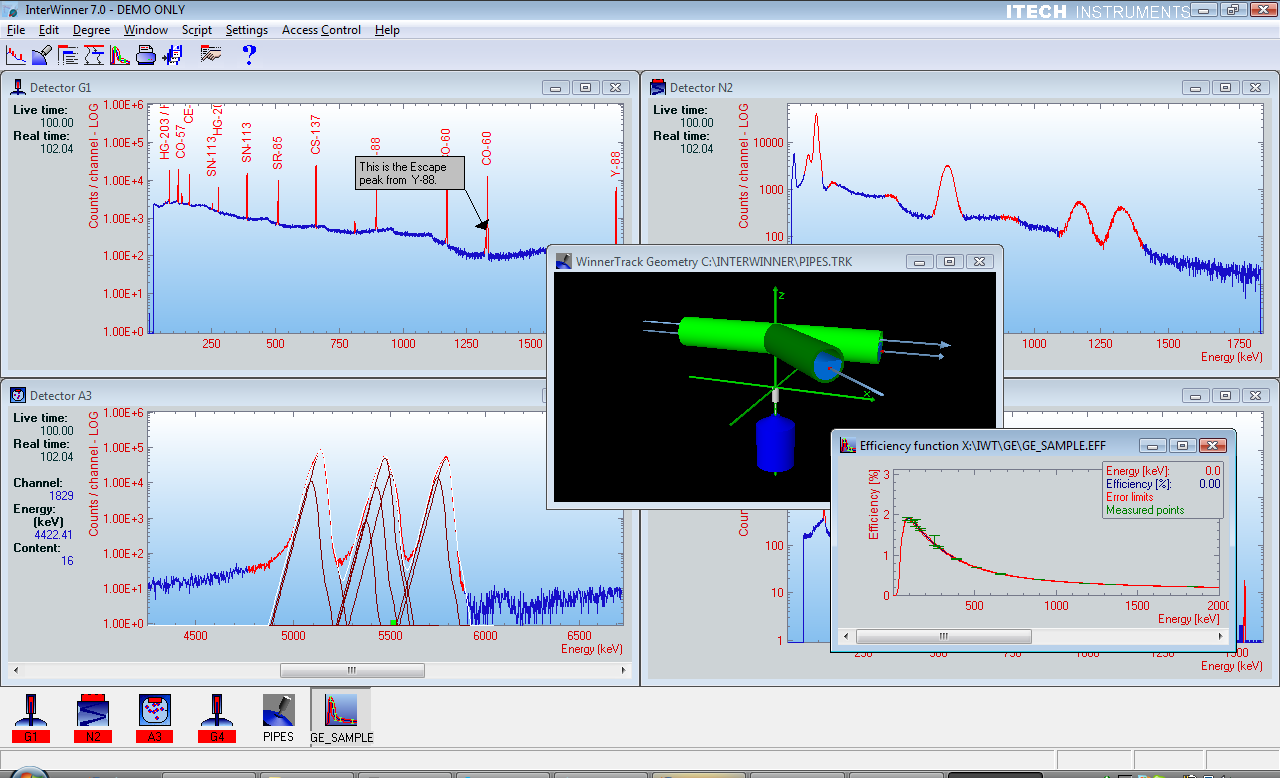Click the CS-137 peak label in Detector G1
The height and width of the screenshot is (778, 1280).
316,134
